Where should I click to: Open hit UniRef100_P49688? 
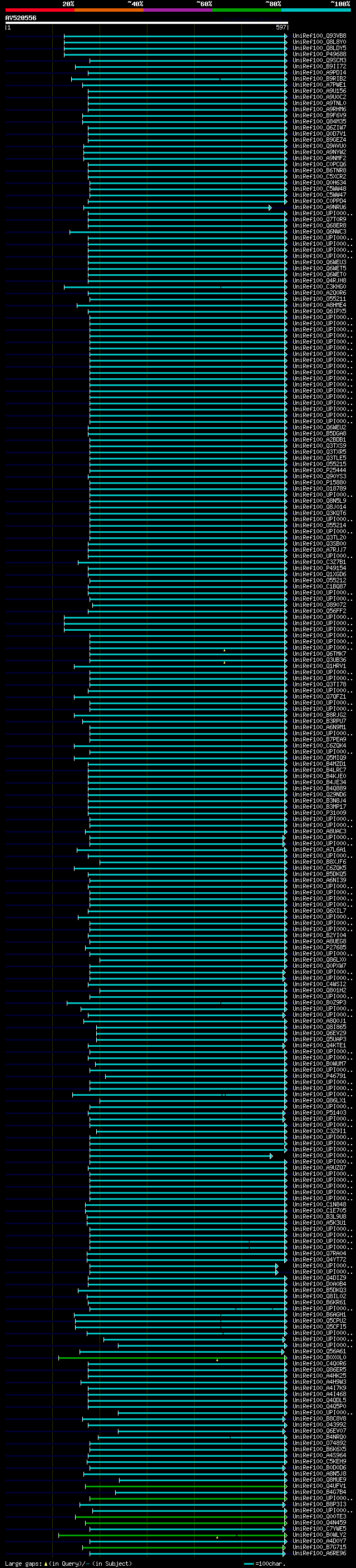[319, 54]
